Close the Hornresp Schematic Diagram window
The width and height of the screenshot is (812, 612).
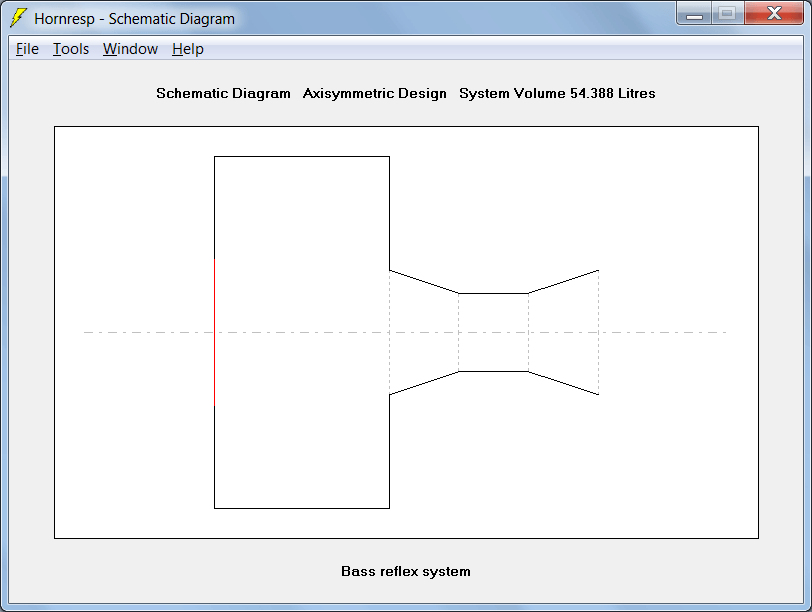tap(774, 13)
